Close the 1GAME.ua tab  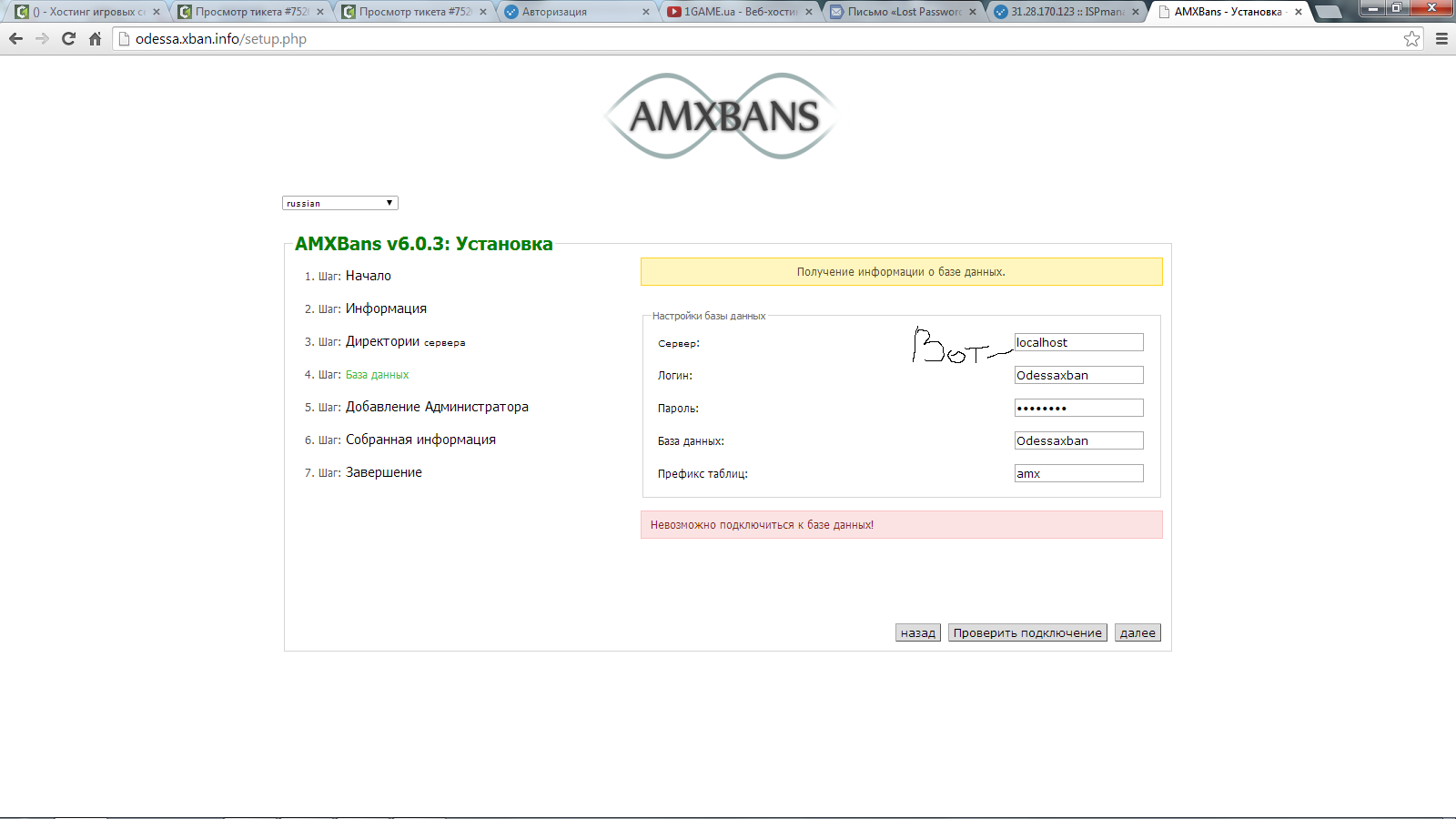pyautogui.click(x=809, y=12)
